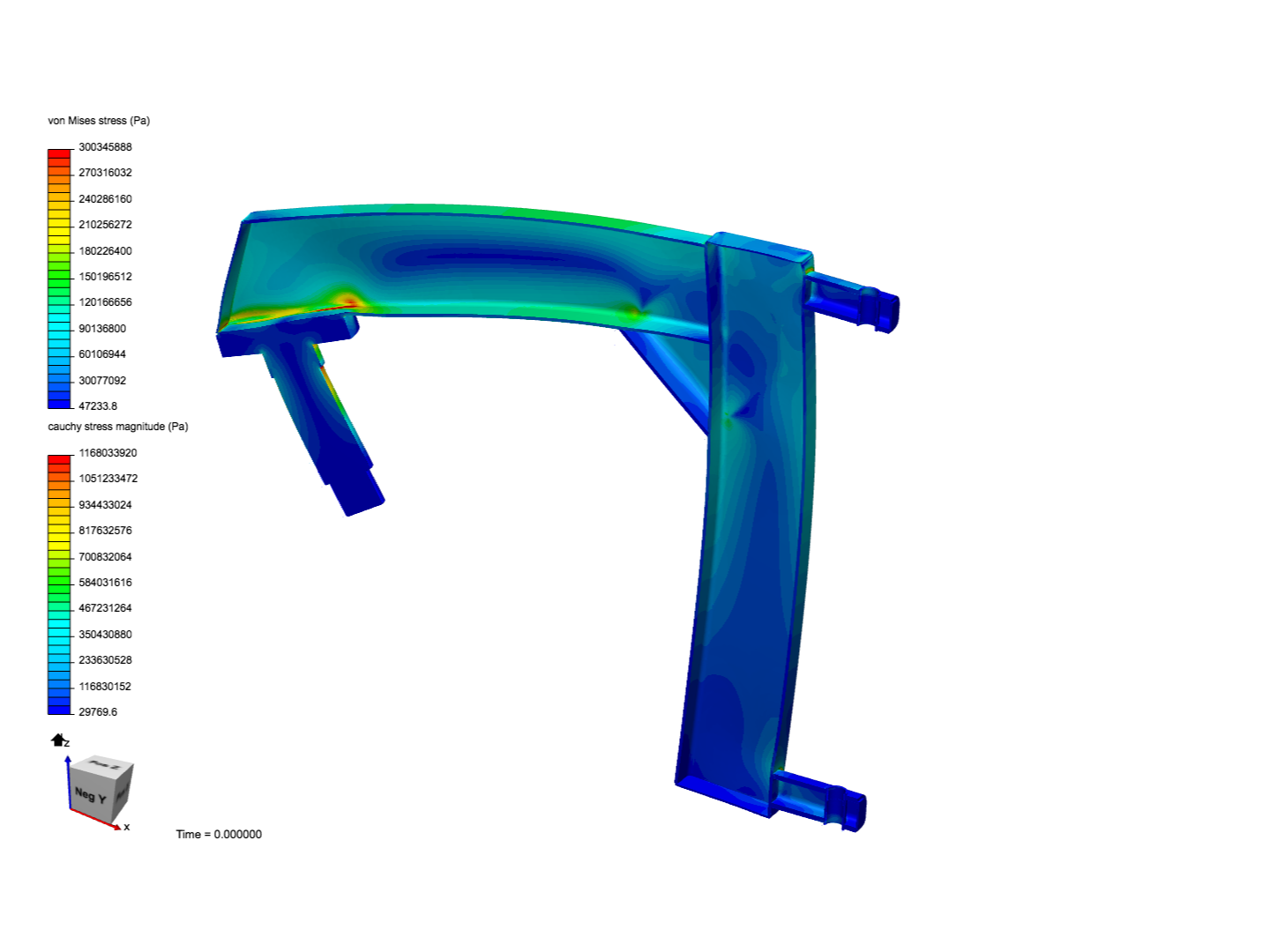The height and width of the screenshot is (952, 1270).
Task: Click the 47233.8 minimum von Mises value
Action: pos(98,406)
